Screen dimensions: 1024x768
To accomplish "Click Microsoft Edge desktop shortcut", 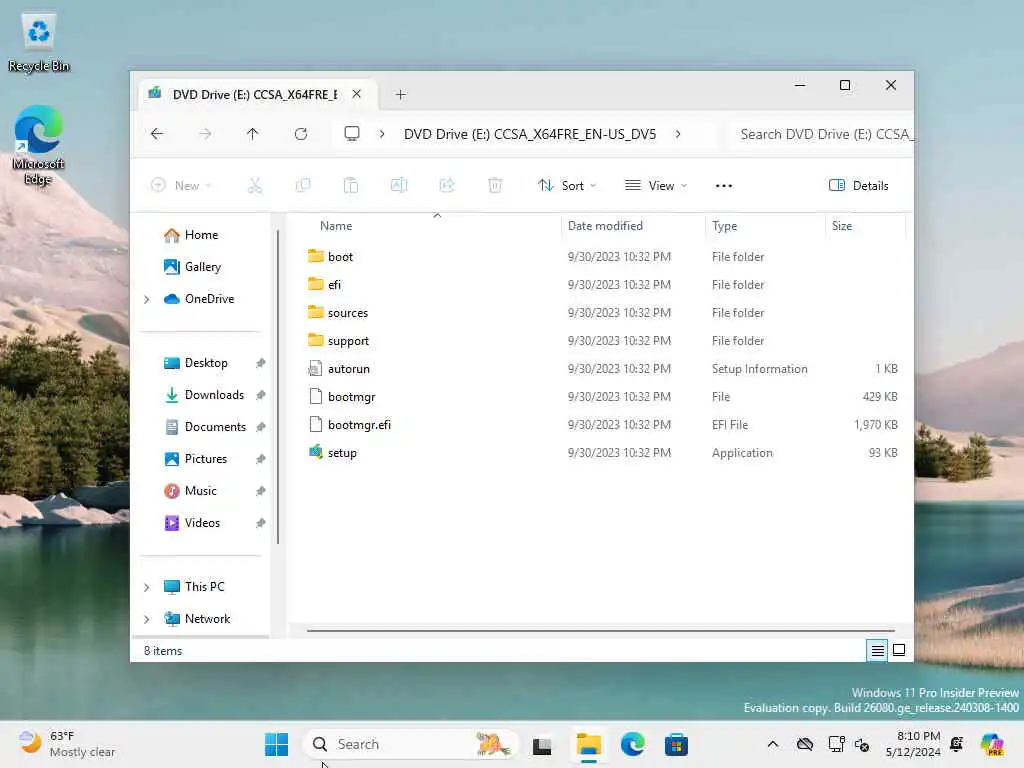I will (x=38, y=146).
